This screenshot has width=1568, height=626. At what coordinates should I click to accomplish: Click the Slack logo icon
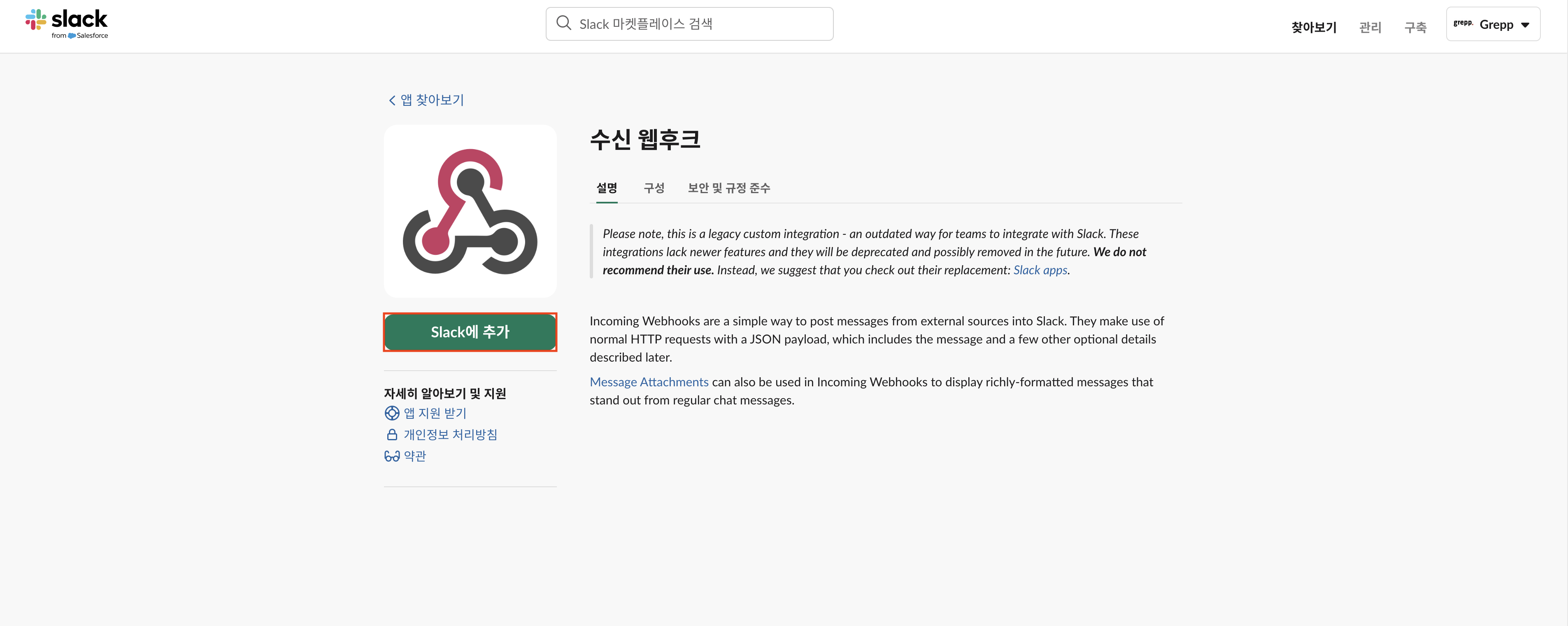(36, 19)
